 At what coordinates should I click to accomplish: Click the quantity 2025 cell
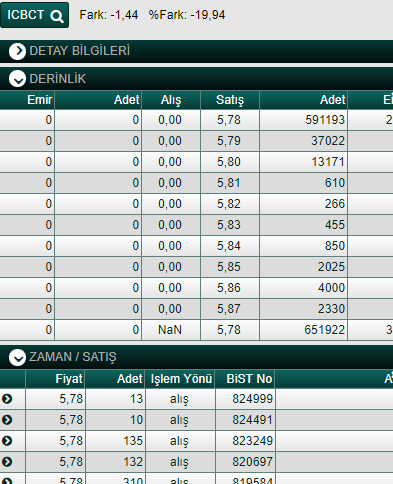(x=304, y=267)
